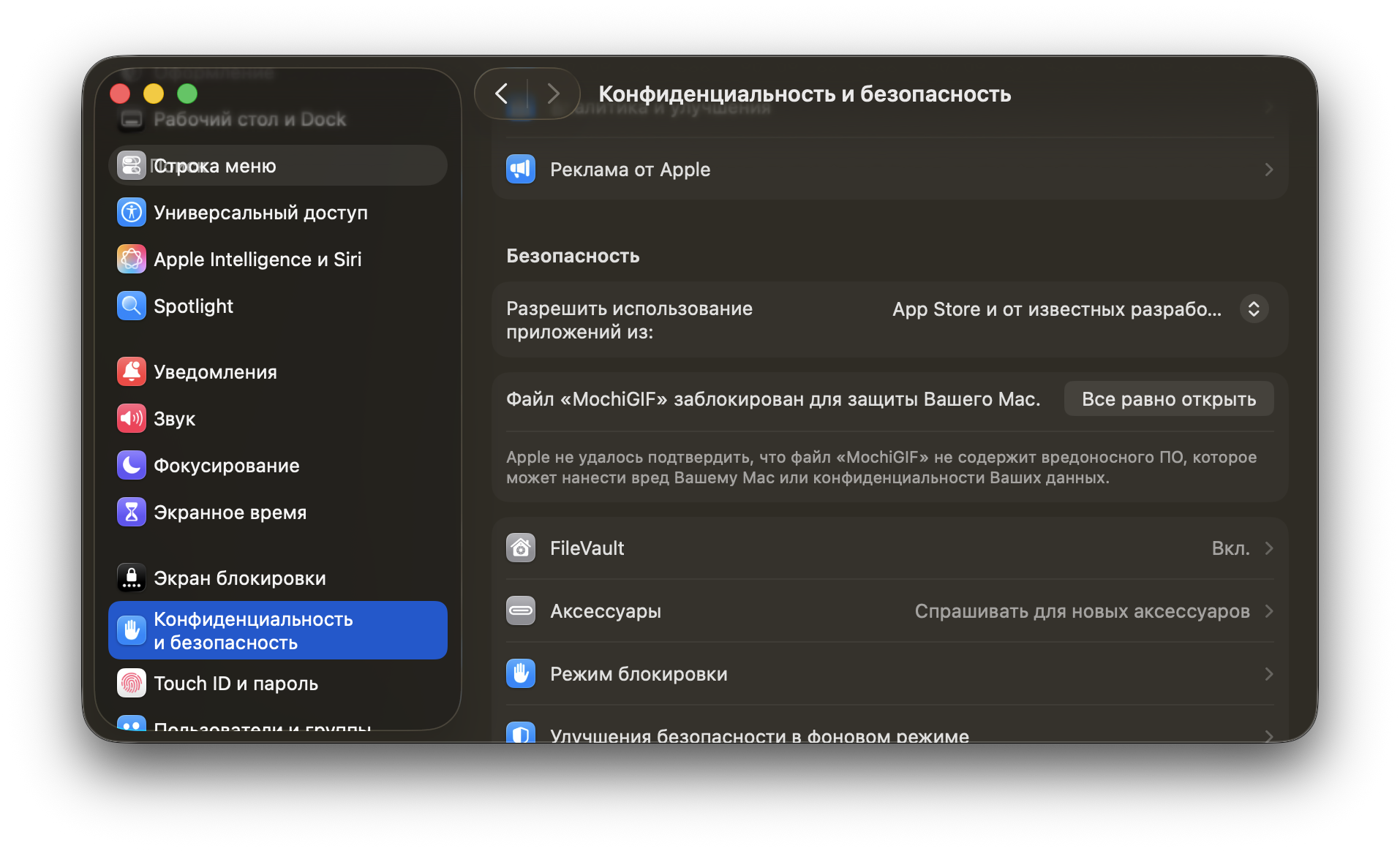The height and width of the screenshot is (851, 1400).
Task: Zoom the window with the green button
Action: coord(187,94)
